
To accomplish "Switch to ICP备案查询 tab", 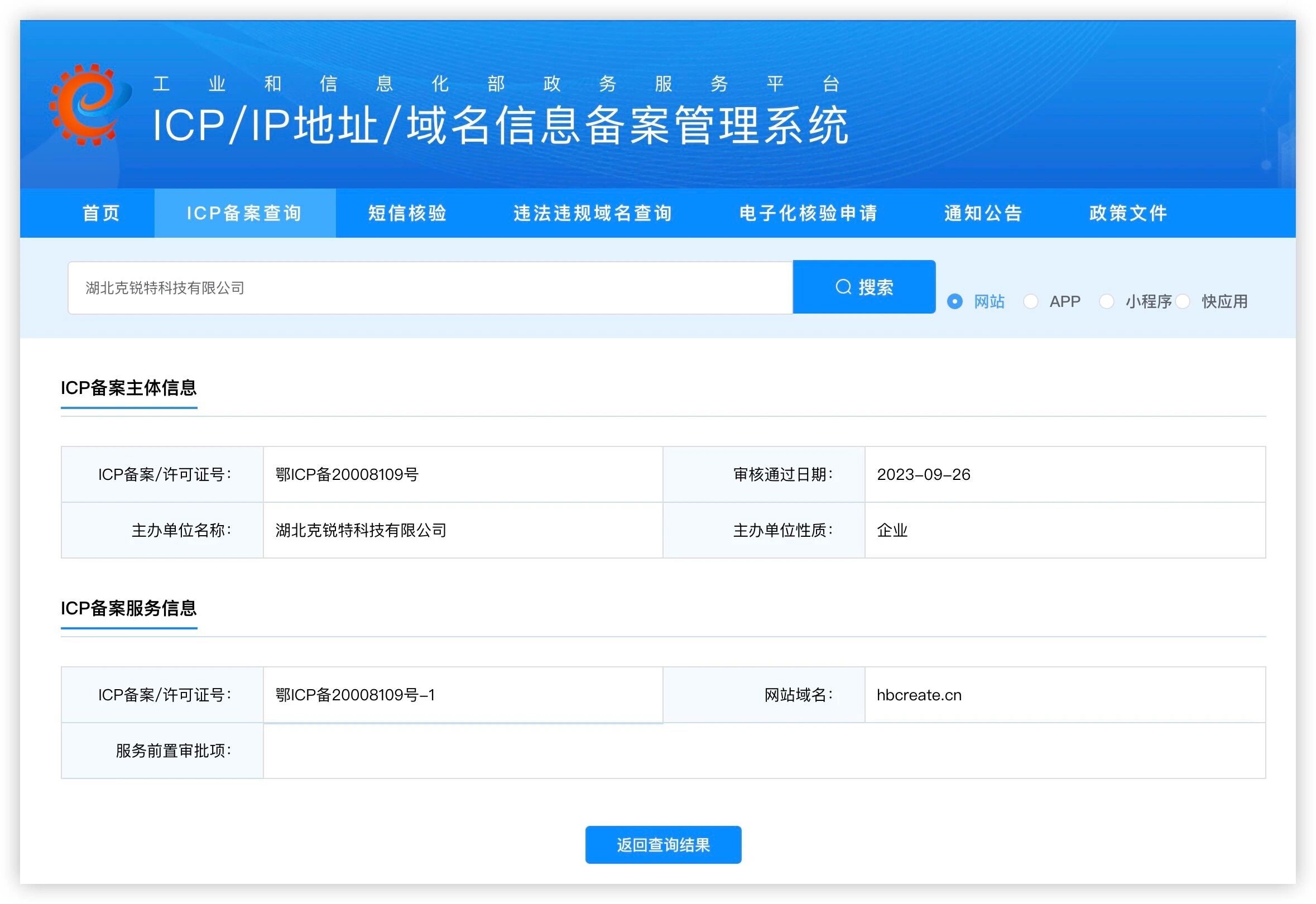I will tap(244, 214).
